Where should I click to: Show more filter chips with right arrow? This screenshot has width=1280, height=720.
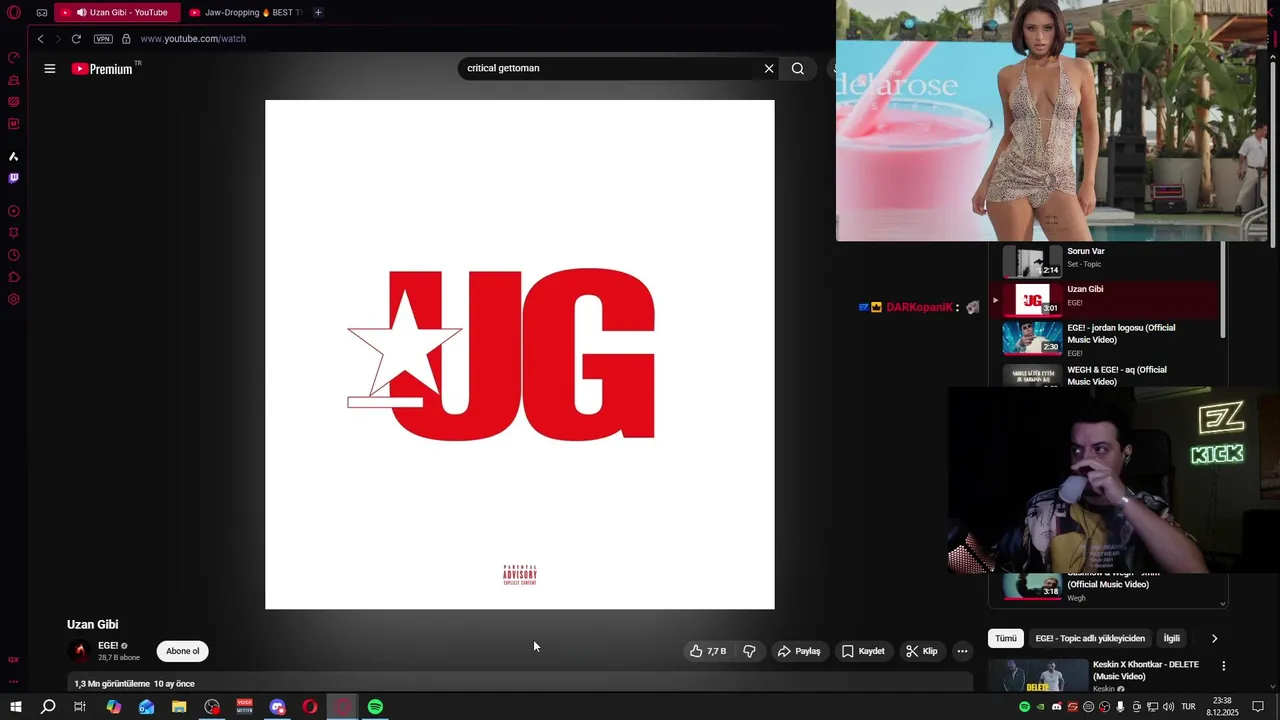[x=1215, y=638]
